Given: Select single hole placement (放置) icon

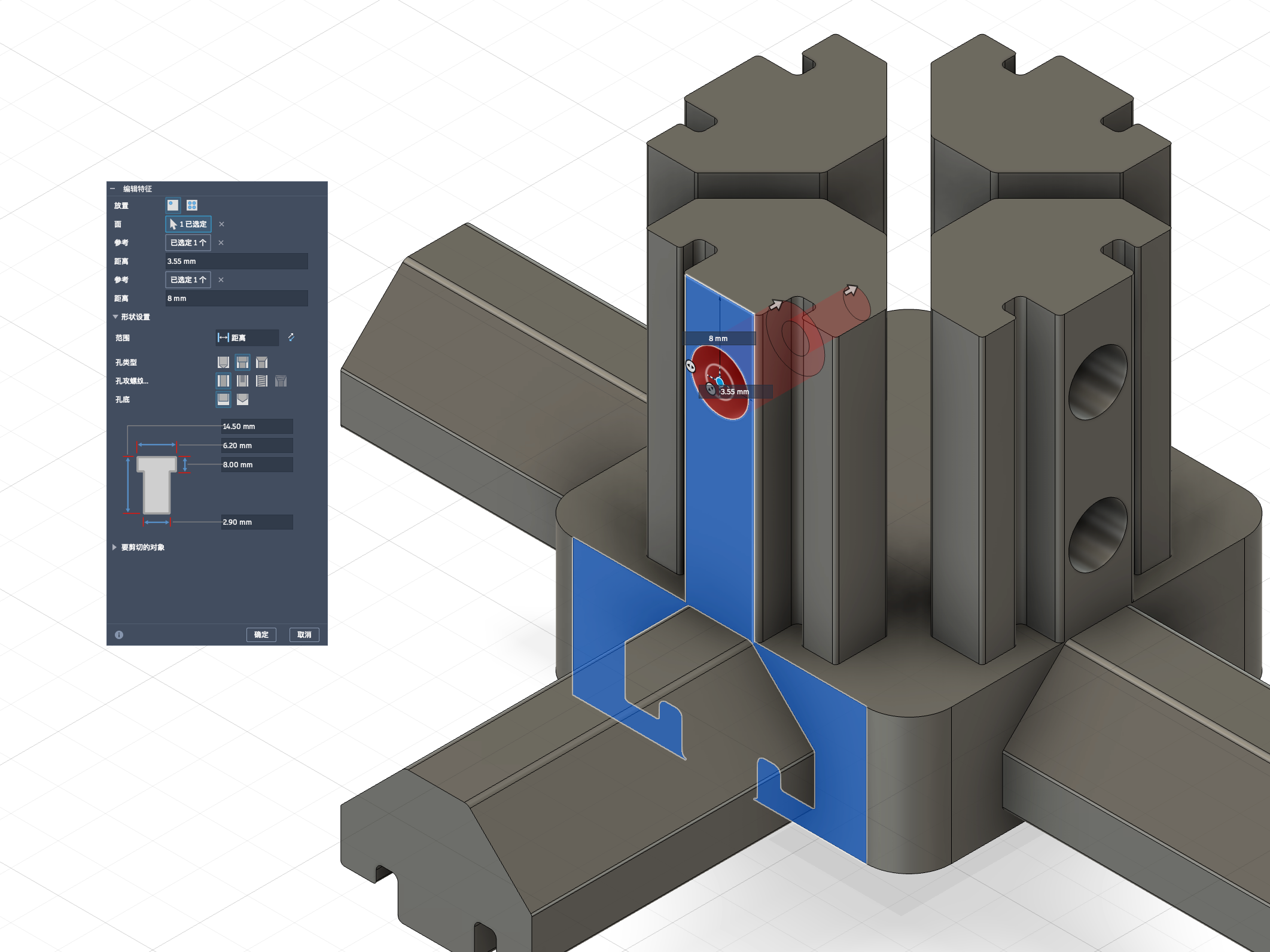Looking at the screenshot, I should (x=173, y=205).
